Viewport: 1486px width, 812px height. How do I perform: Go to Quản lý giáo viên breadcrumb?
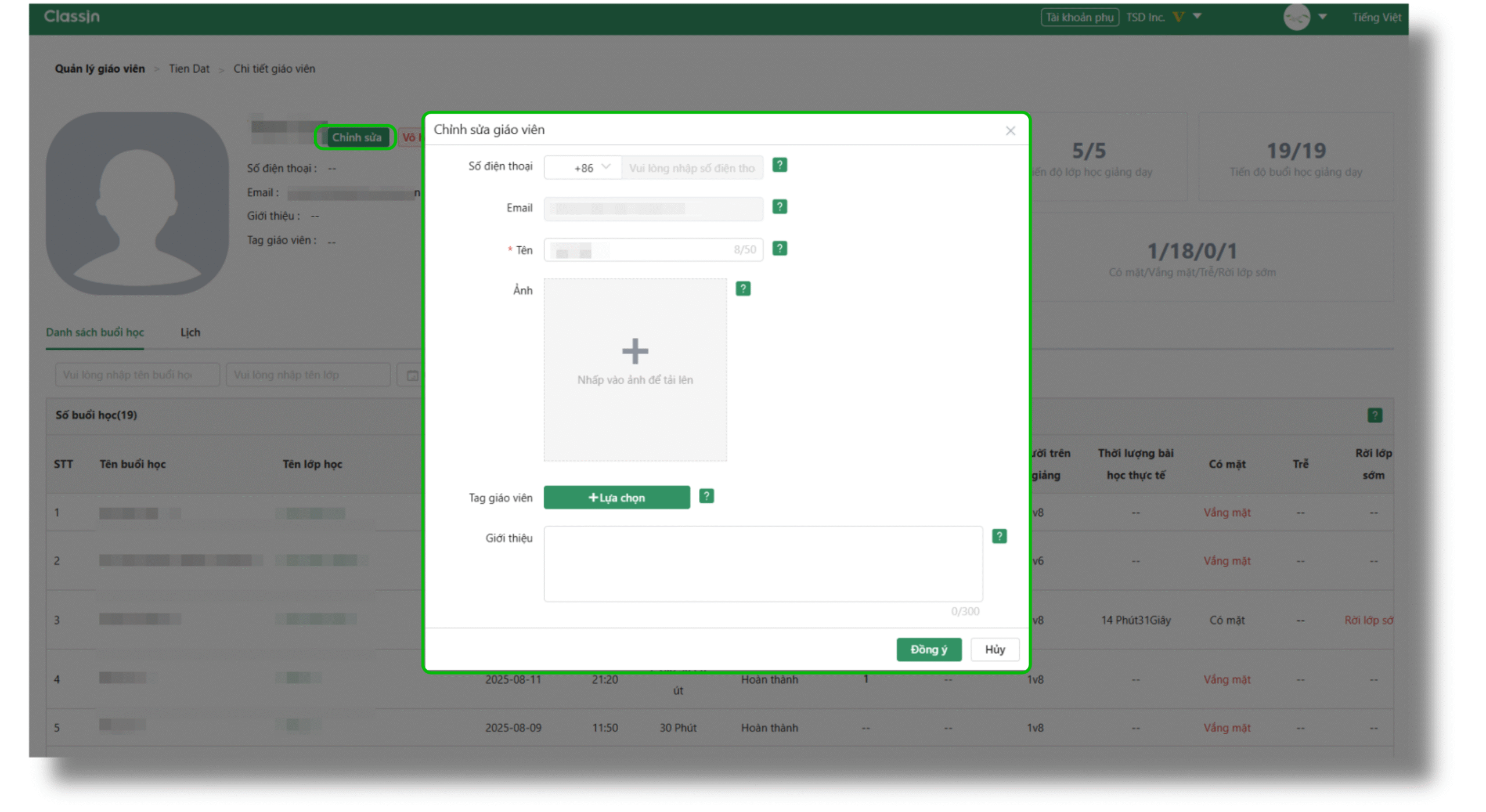pos(100,68)
